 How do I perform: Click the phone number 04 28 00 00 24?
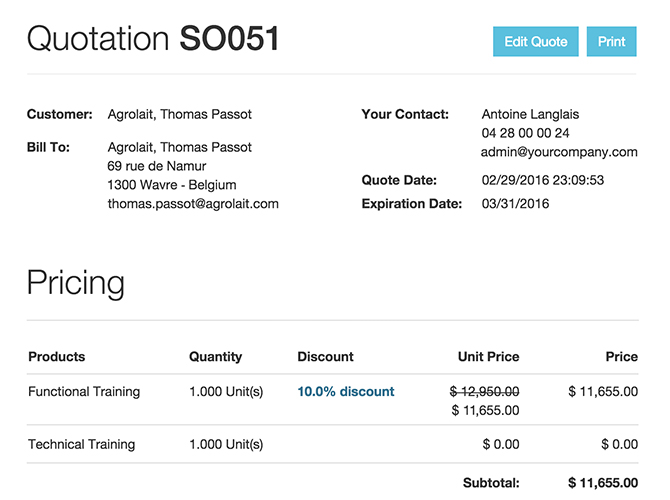[x=525, y=133]
